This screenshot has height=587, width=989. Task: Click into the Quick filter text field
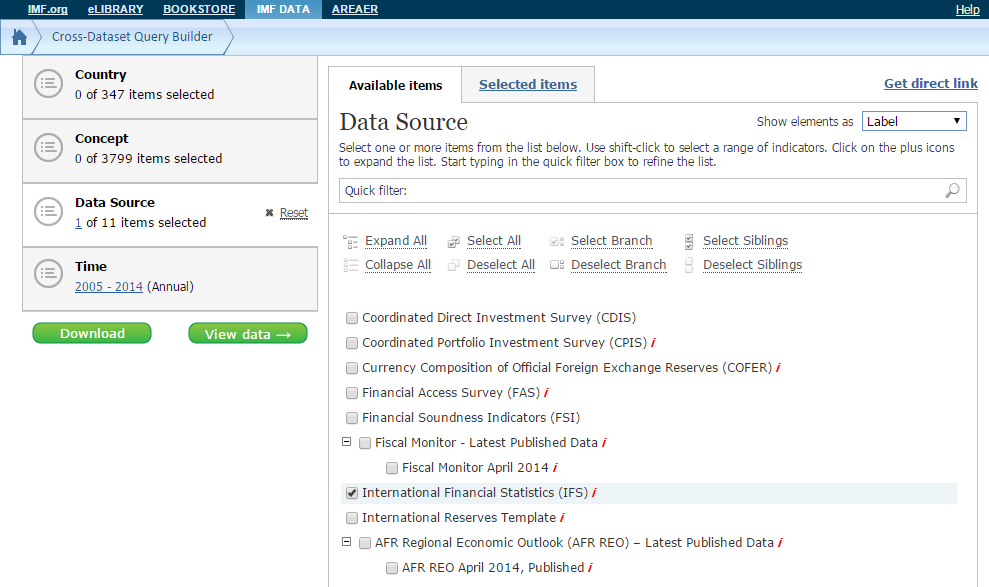tap(640, 190)
